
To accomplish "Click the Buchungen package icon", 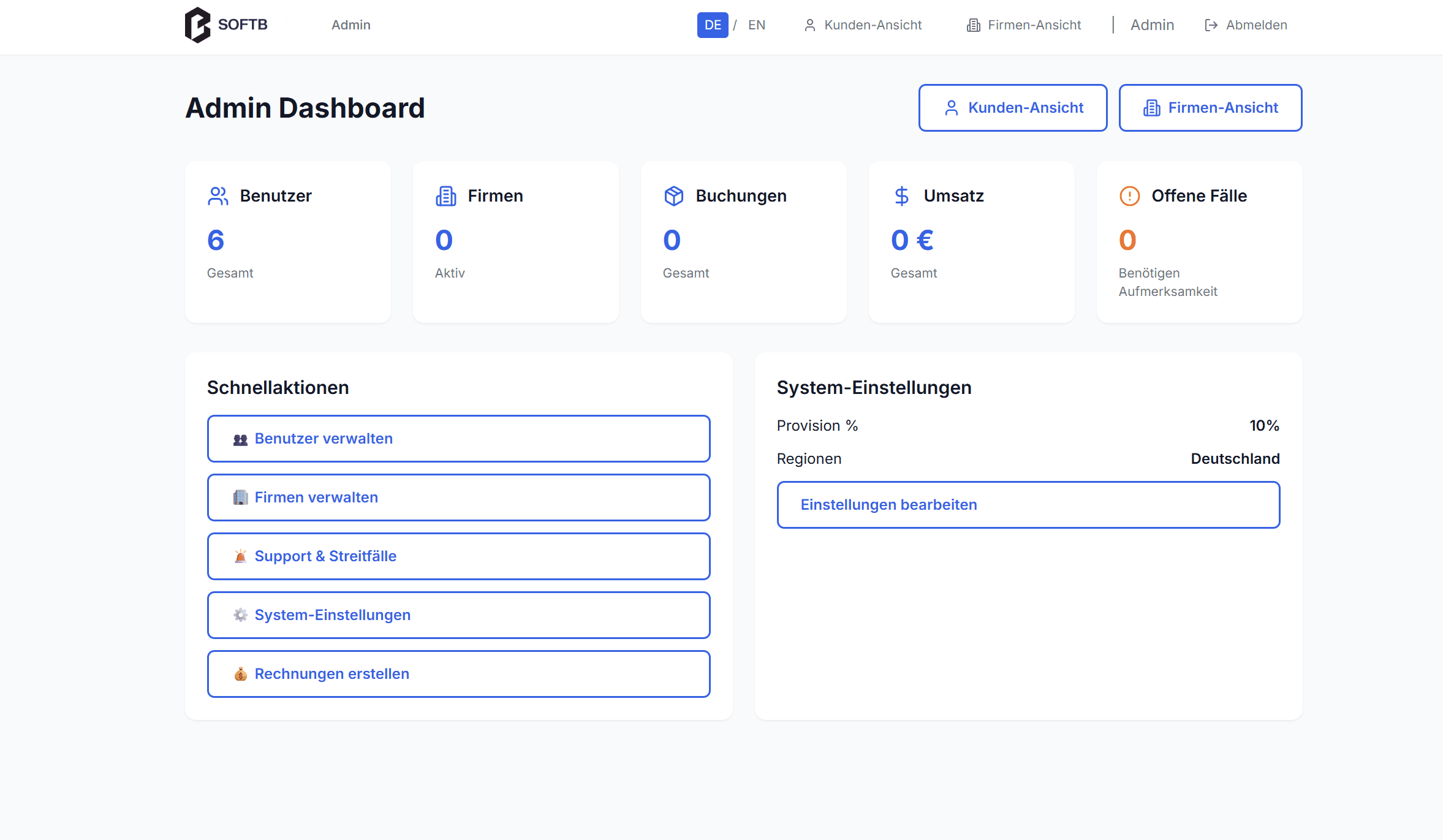I will (x=673, y=196).
